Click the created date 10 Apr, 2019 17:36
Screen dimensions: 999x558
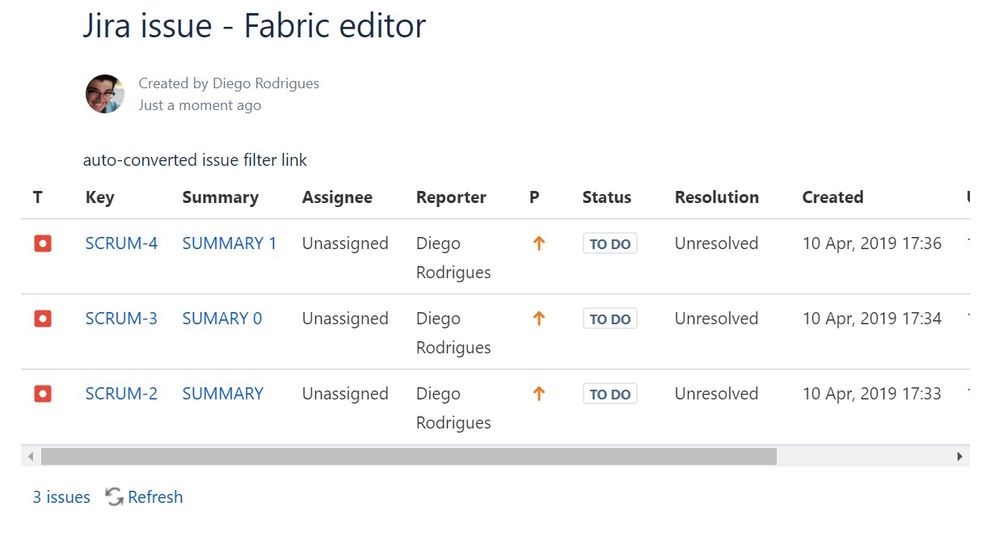tap(872, 243)
